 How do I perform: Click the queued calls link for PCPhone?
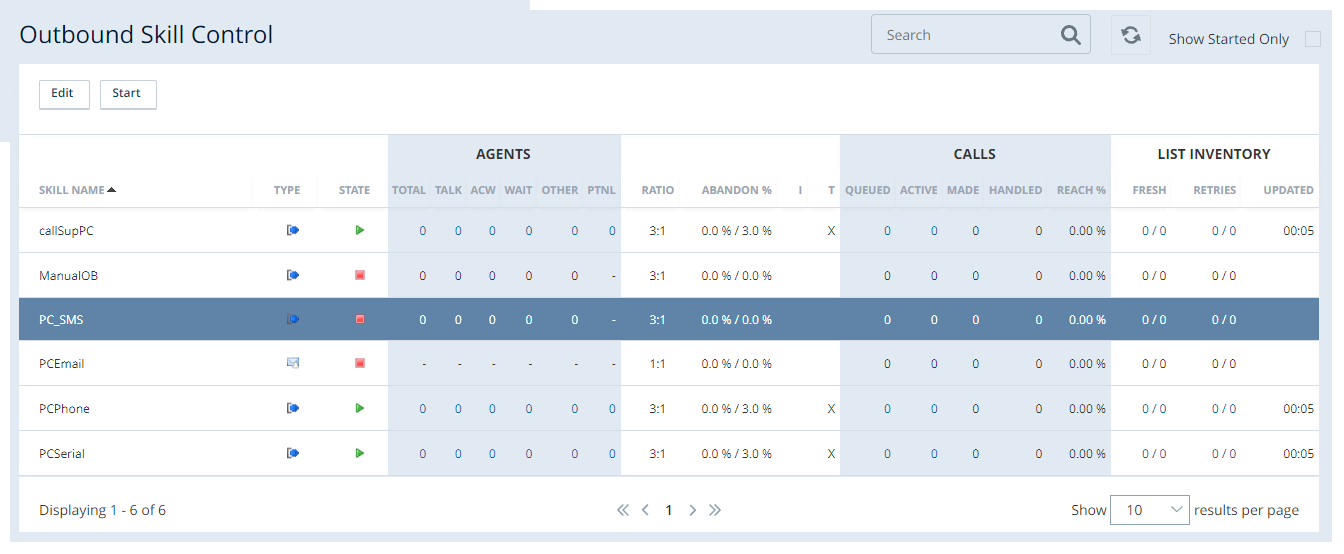click(x=887, y=409)
